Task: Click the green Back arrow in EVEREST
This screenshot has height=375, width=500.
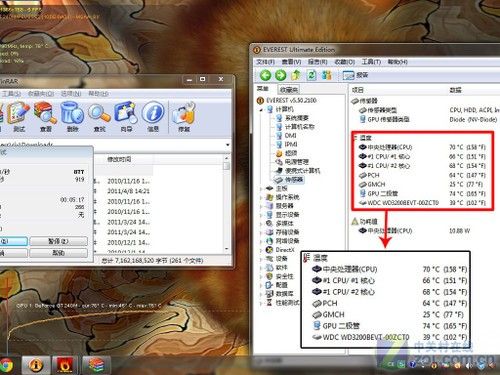Action: (x=265, y=75)
